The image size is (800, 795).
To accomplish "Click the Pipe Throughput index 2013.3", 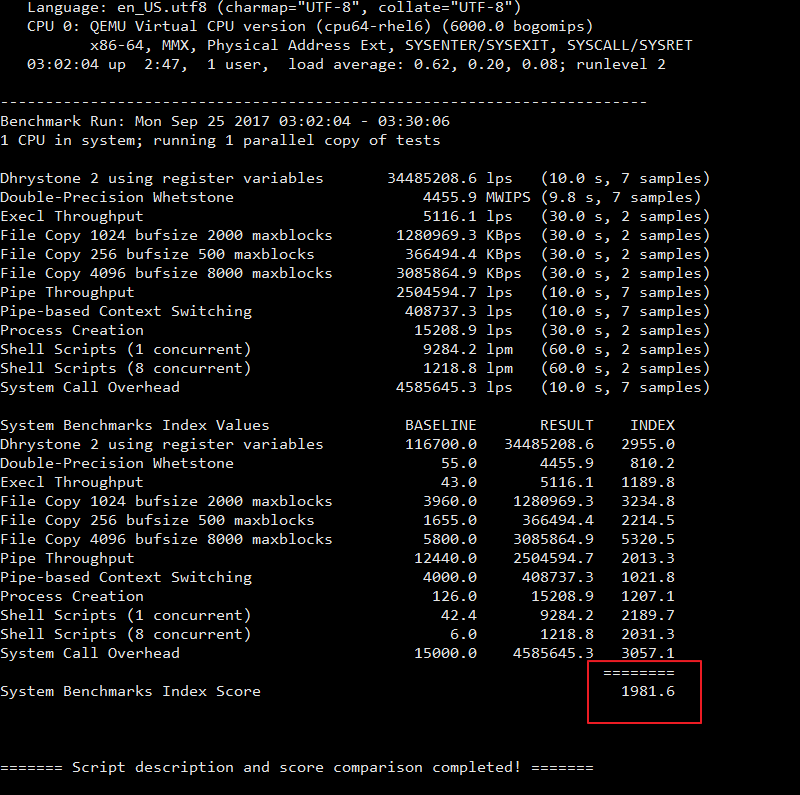I will pyautogui.click(x=648, y=558).
